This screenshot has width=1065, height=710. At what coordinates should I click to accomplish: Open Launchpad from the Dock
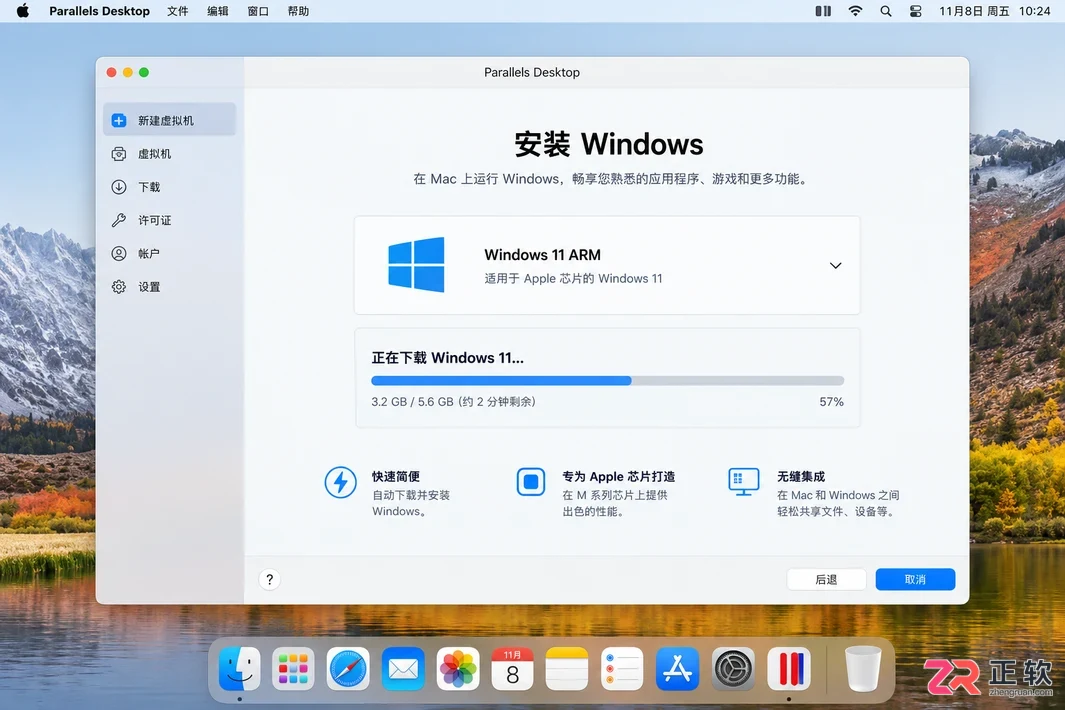pyautogui.click(x=293, y=669)
